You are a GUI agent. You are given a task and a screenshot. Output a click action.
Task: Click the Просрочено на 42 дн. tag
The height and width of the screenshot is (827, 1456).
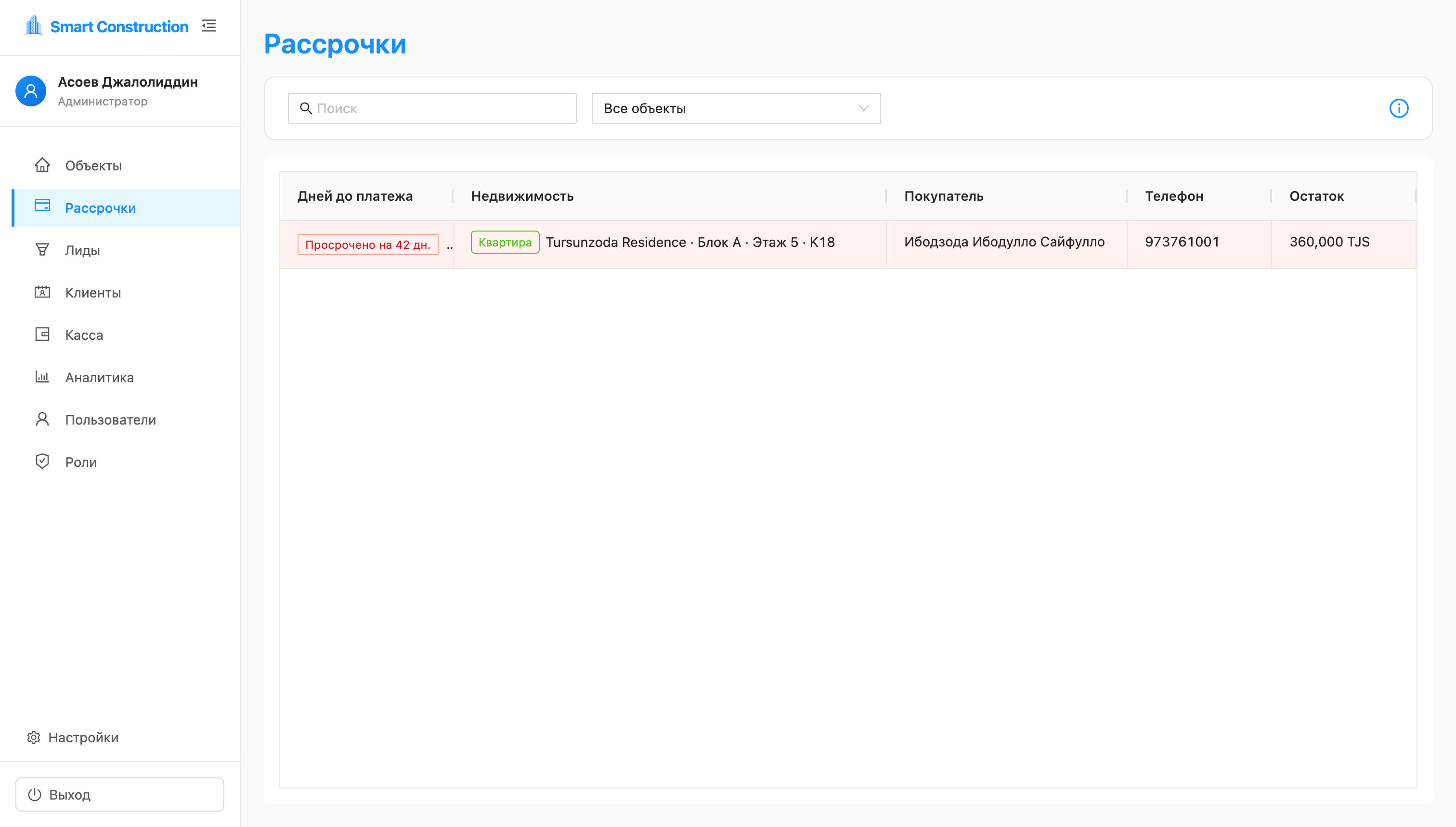tap(367, 244)
